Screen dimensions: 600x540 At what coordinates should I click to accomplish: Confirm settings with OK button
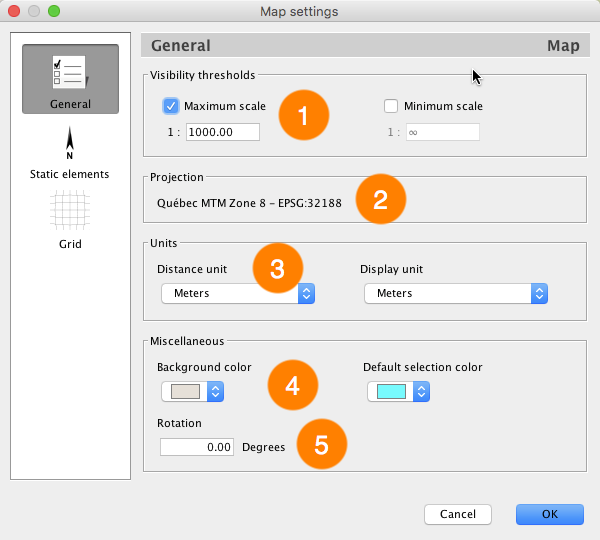click(550, 514)
